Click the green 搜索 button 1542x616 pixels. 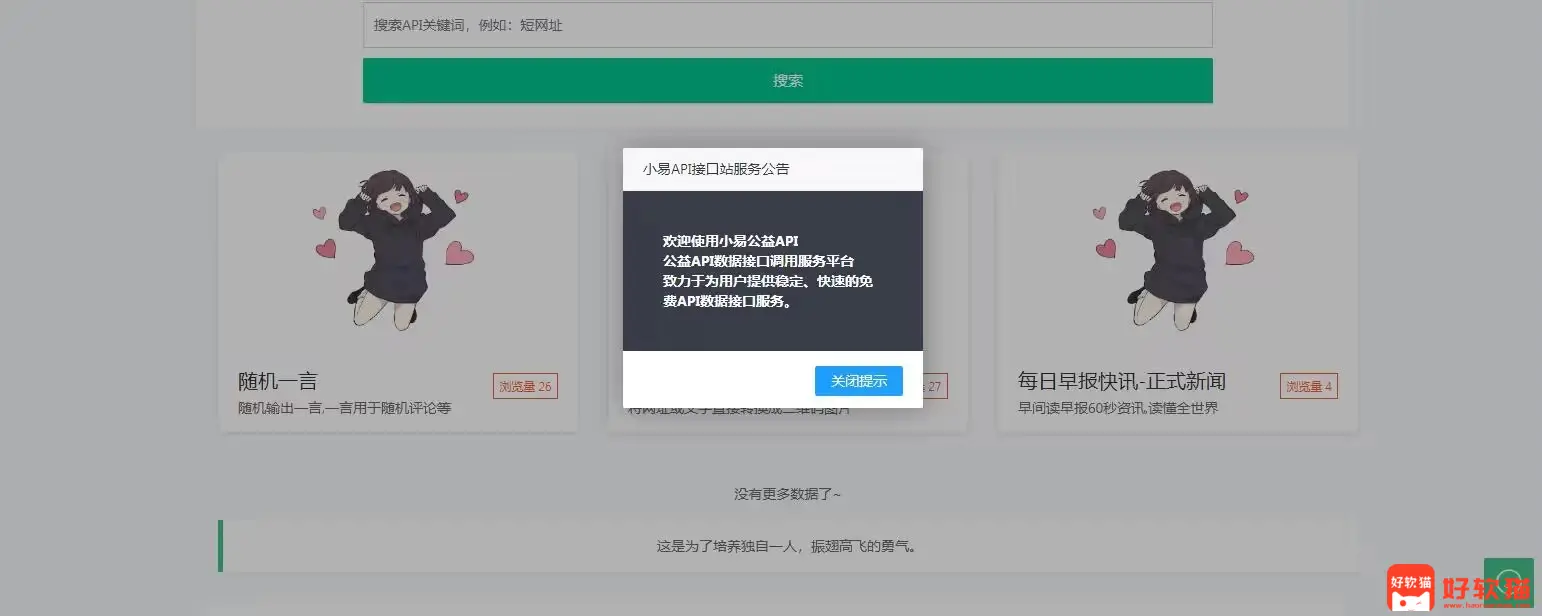pyautogui.click(x=788, y=80)
